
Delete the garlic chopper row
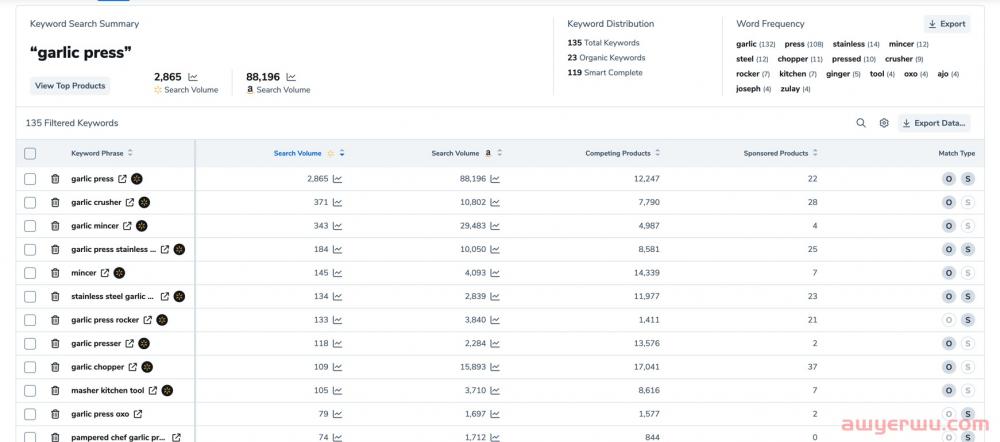(55, 367)
